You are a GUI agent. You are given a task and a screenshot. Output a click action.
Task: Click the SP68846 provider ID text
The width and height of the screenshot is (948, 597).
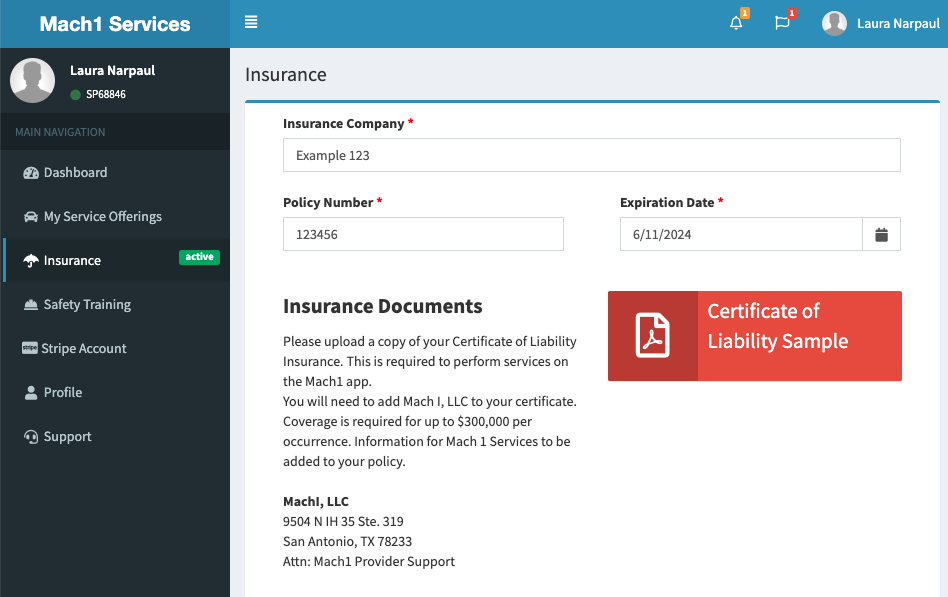point(106,94)
